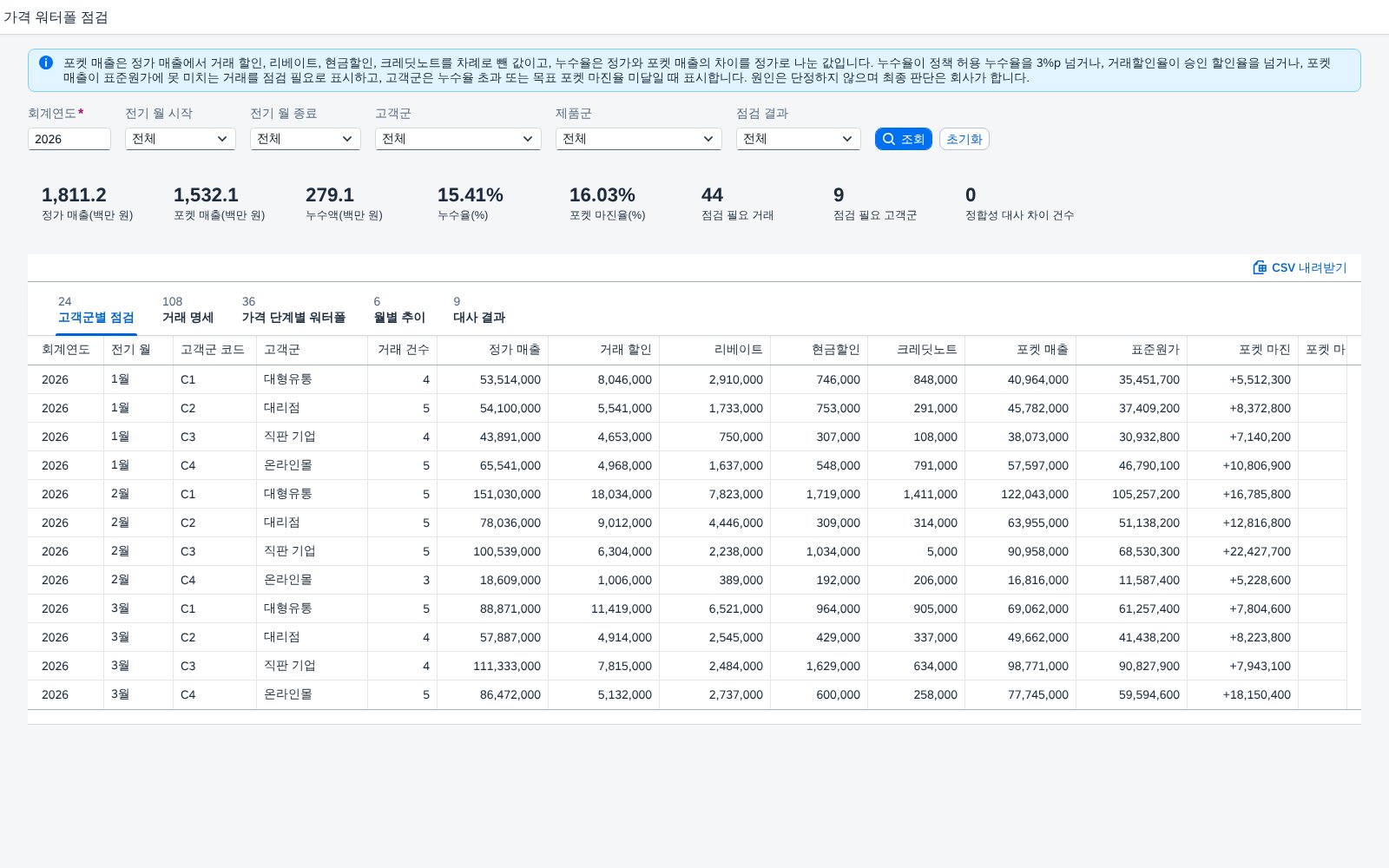1389x868 pixels.
Task: Click the 1,532.1 포켓 매출 KPI value
Action: click(x=206, y=195)
